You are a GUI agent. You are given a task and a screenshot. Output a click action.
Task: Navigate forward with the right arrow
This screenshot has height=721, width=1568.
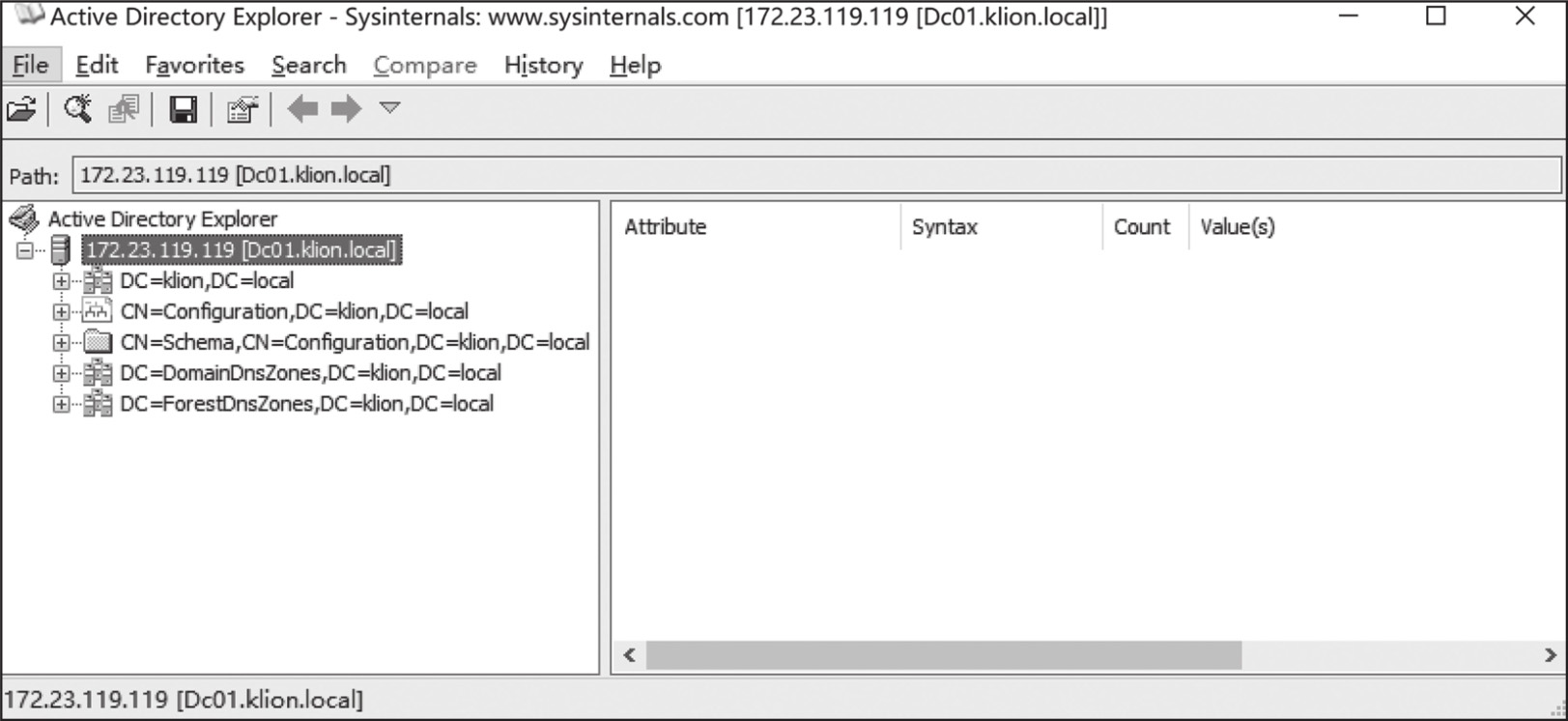click(x=346, y=108)
